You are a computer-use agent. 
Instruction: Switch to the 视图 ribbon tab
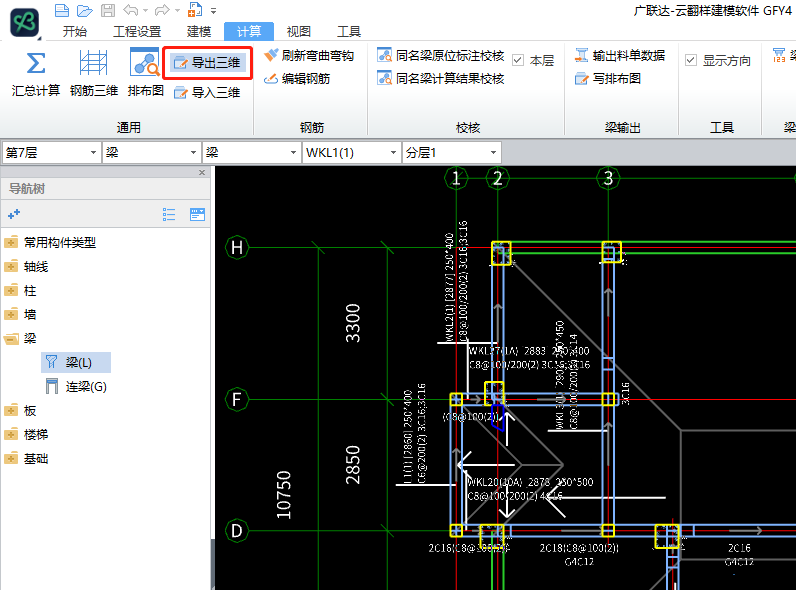[x=298, y=31]
